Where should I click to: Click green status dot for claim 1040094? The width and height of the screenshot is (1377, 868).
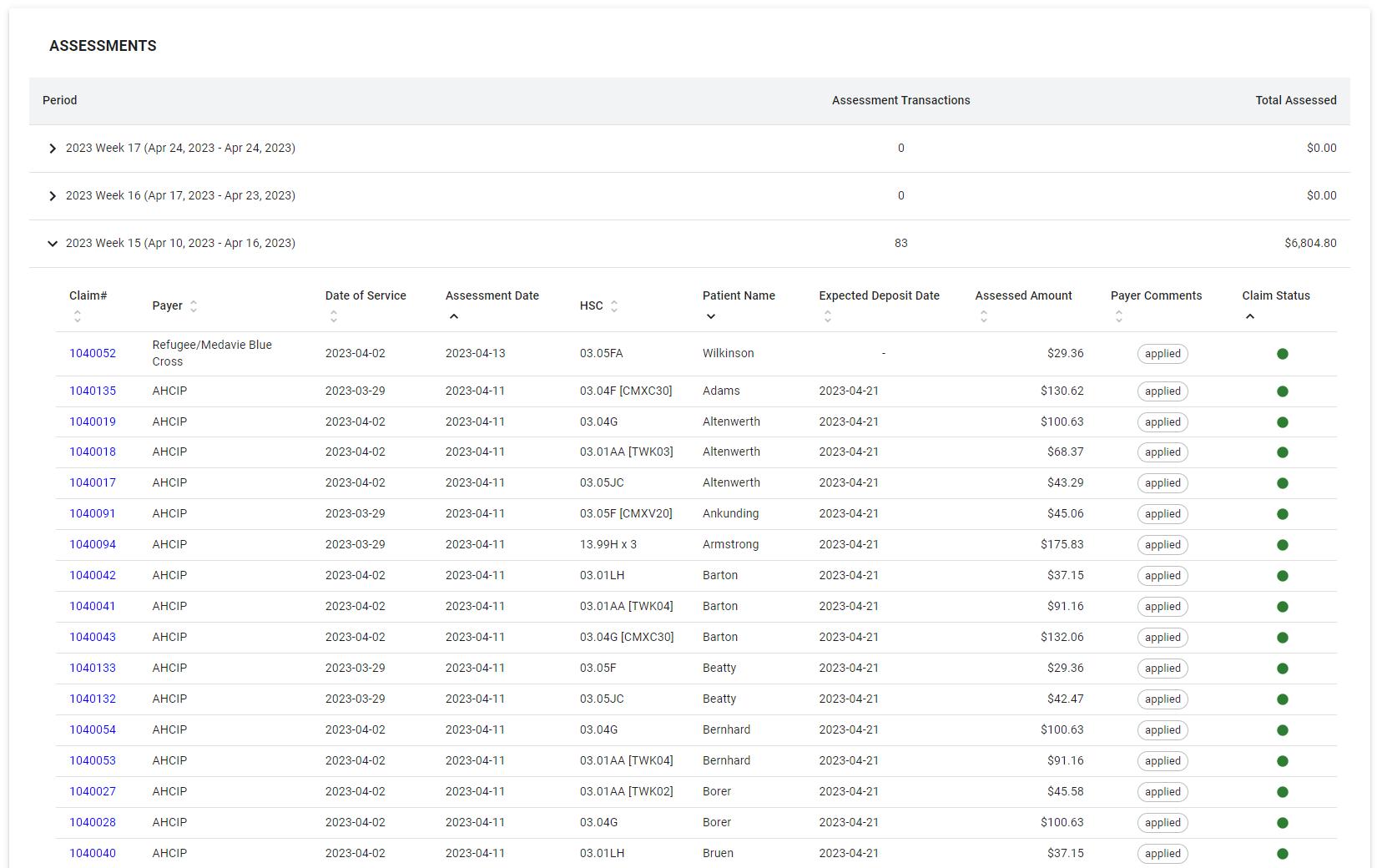pyautogui.click(x=1283, y=545)
